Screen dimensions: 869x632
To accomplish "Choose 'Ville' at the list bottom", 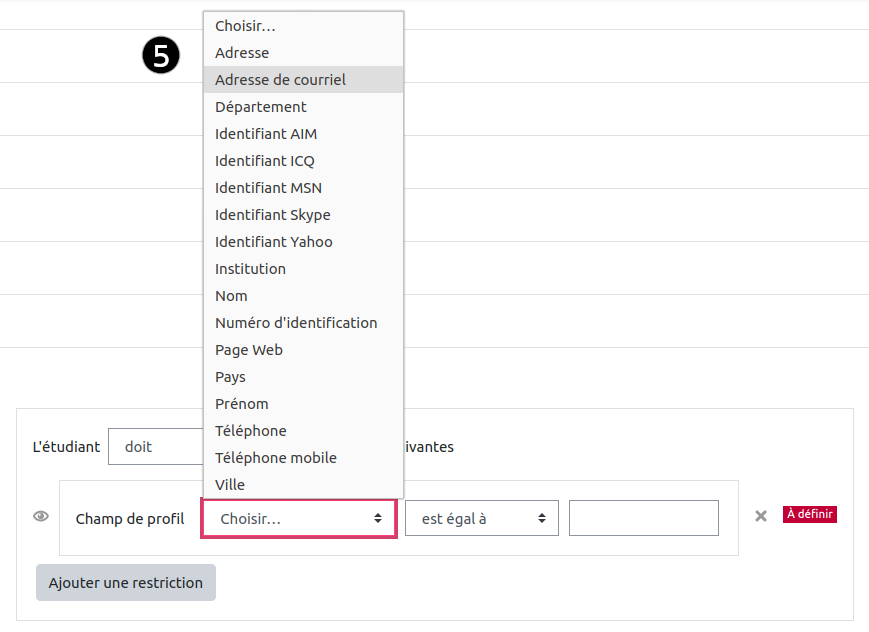I will point(230,485).
